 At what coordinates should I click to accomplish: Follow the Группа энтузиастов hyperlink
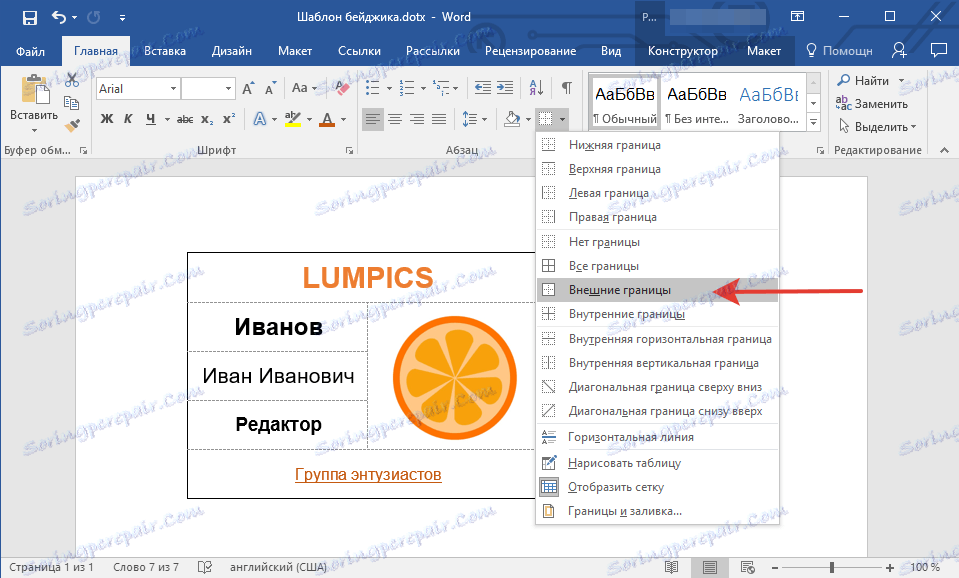point(368,474)
